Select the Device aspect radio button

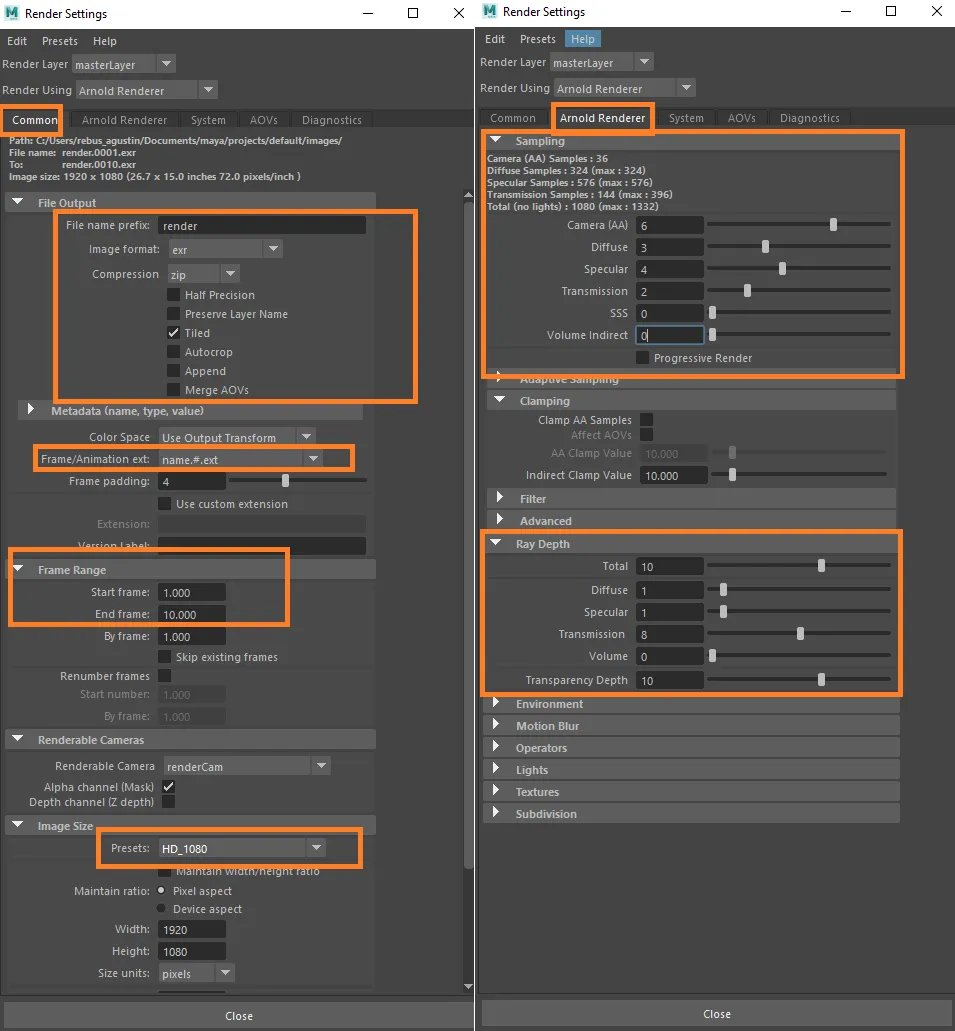161,909
